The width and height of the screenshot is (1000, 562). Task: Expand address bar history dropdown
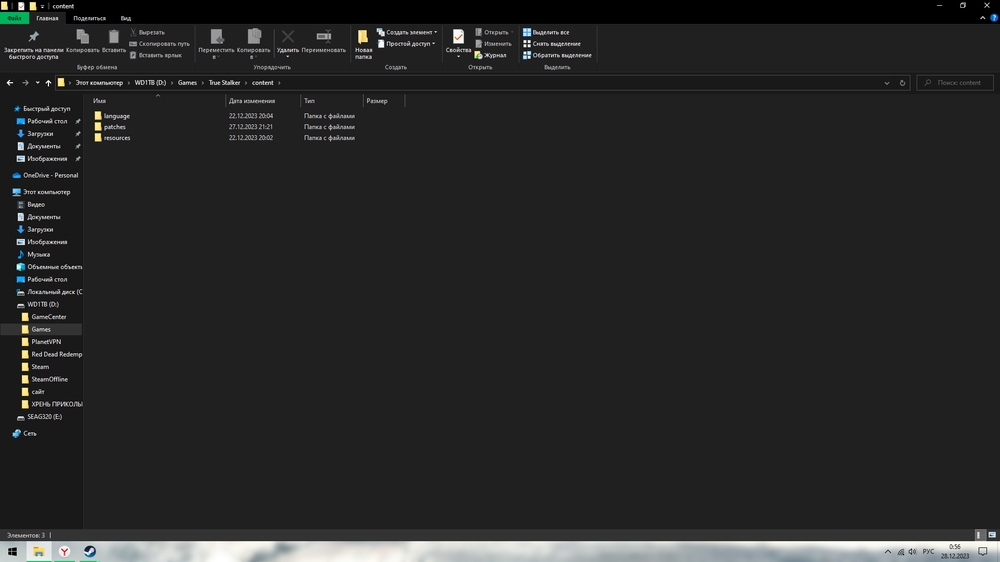tap(886, 83)
